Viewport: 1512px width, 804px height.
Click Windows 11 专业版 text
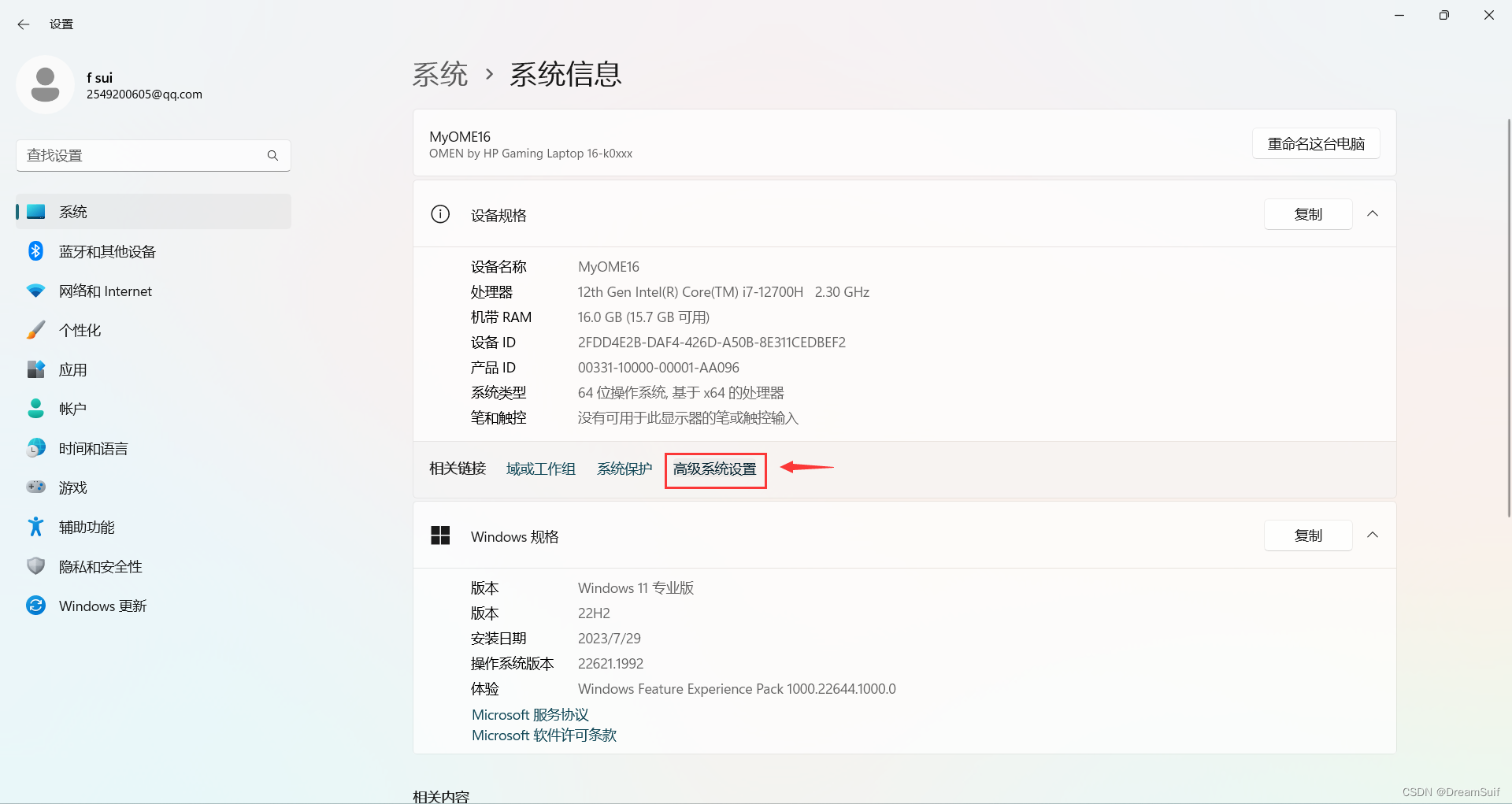(636, 588)
